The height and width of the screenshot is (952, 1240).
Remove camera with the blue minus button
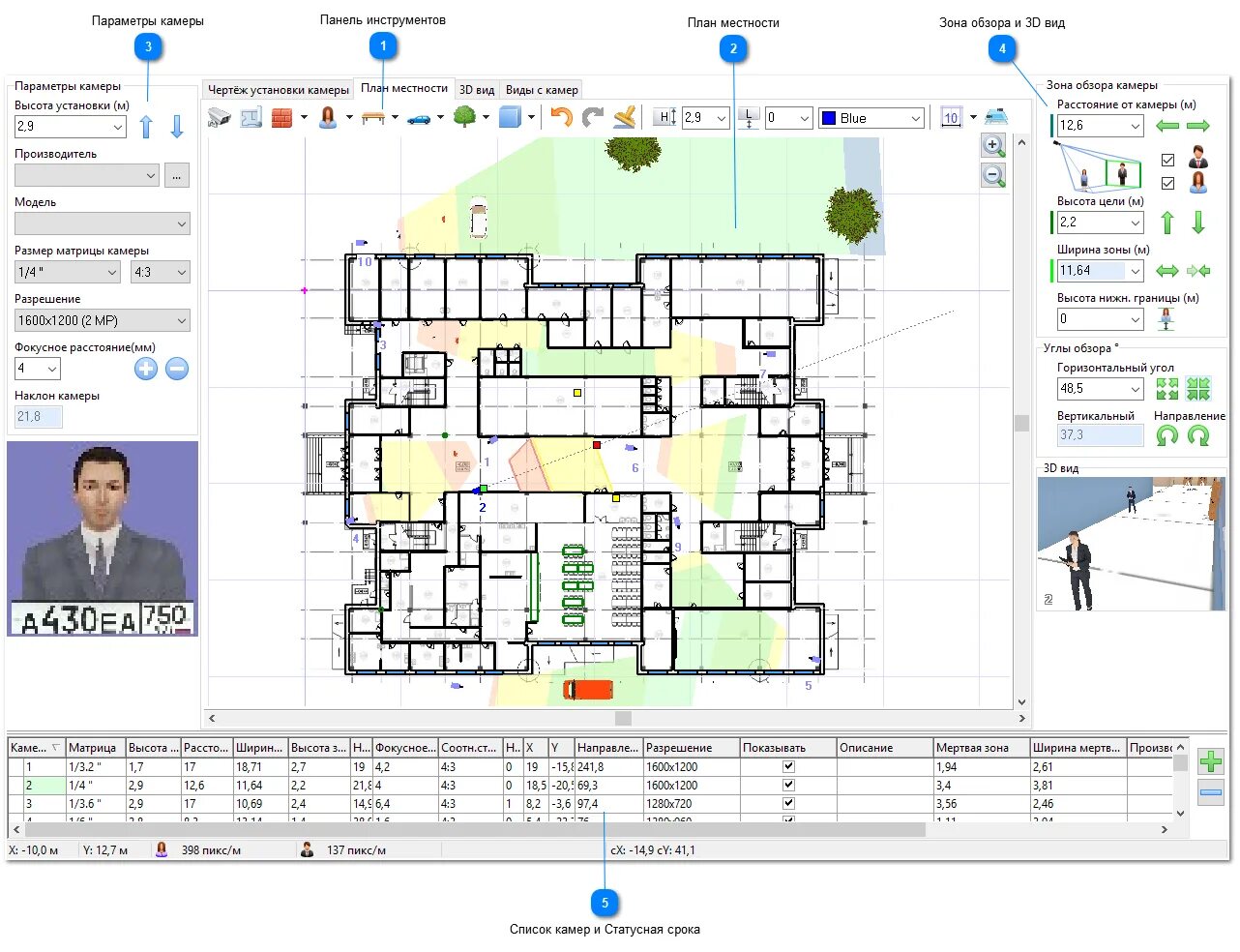1210,792
